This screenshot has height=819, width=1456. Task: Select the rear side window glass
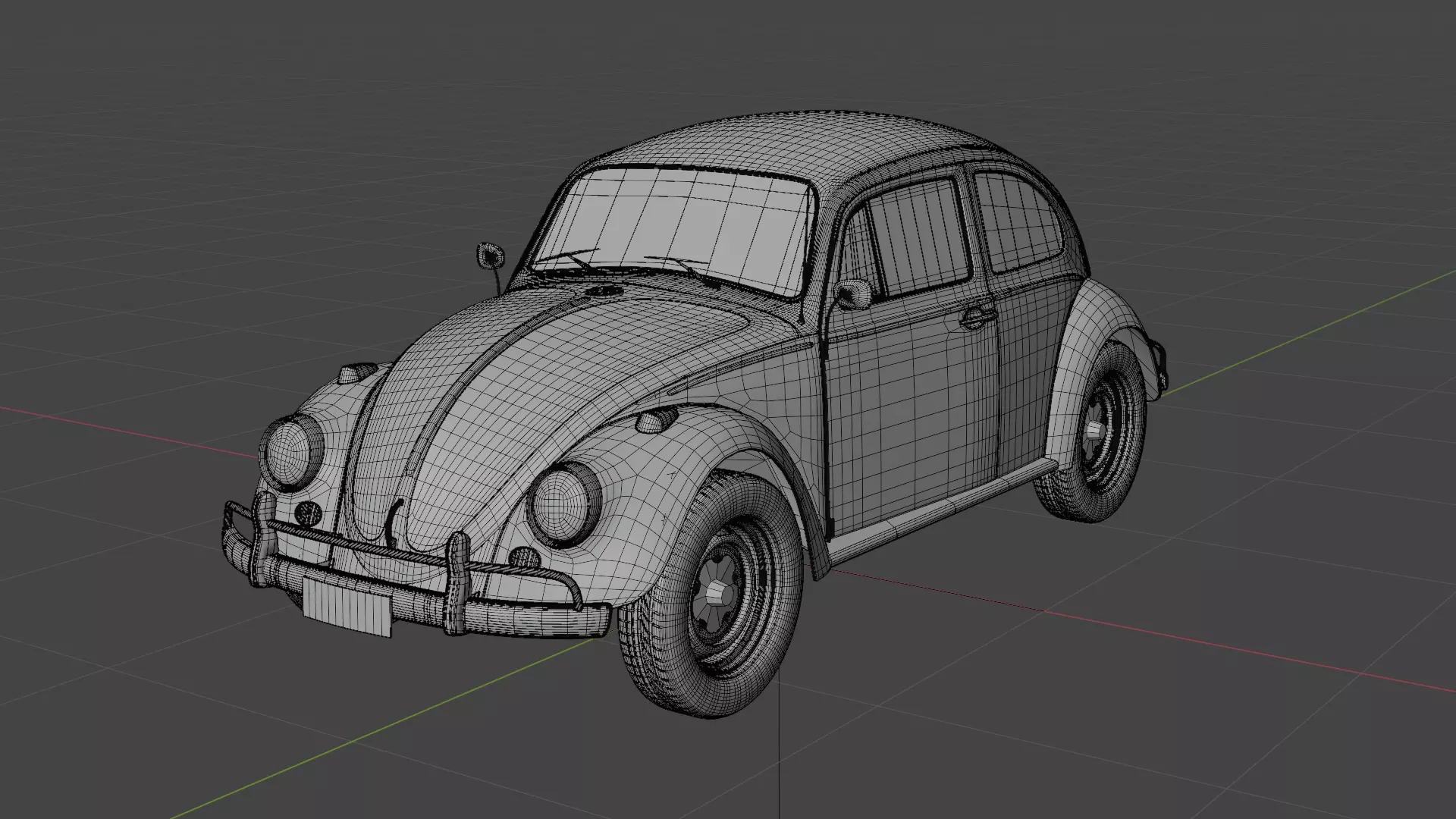(1020, 221)
